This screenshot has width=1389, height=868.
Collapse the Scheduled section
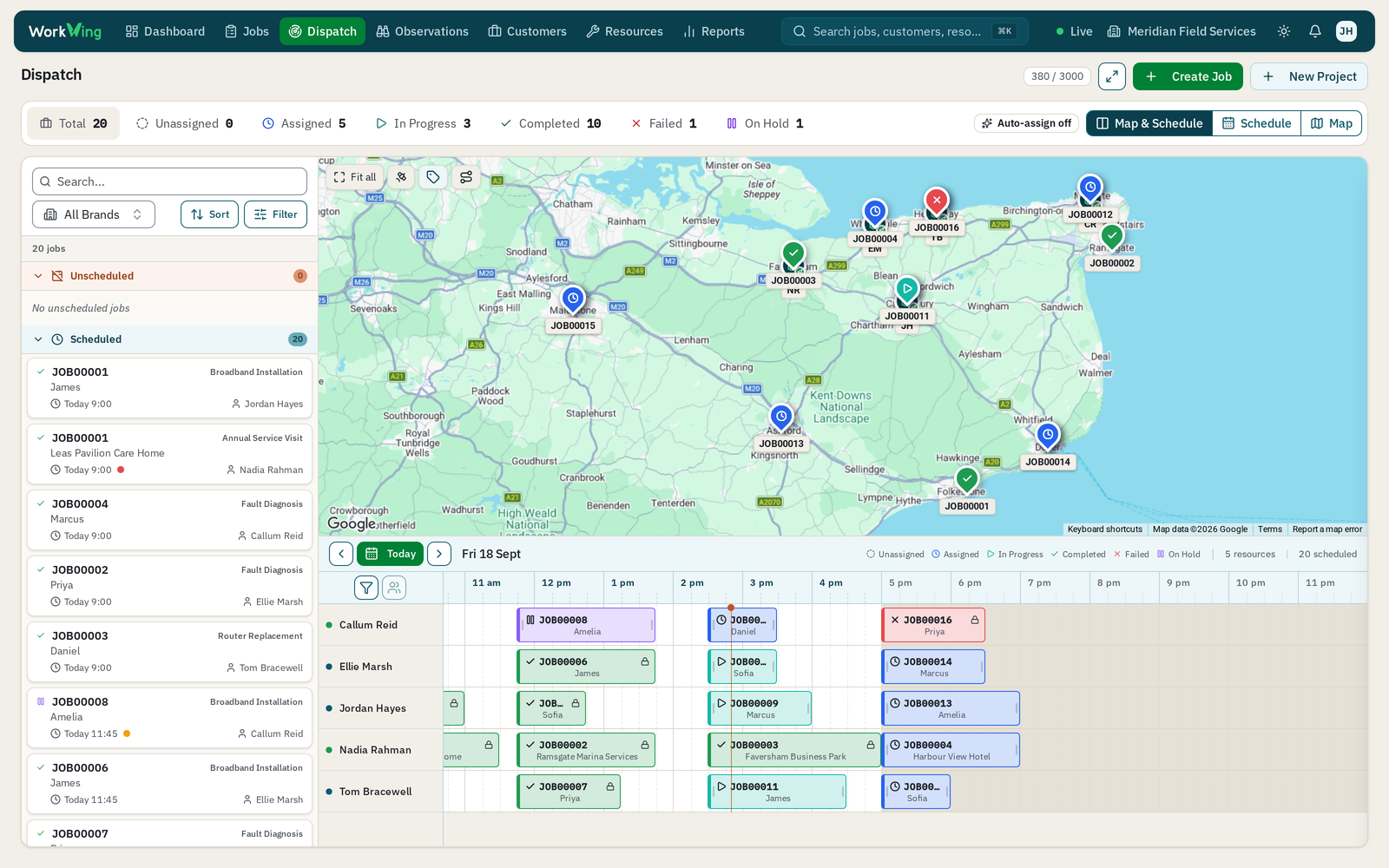click(x=38, y=339)
